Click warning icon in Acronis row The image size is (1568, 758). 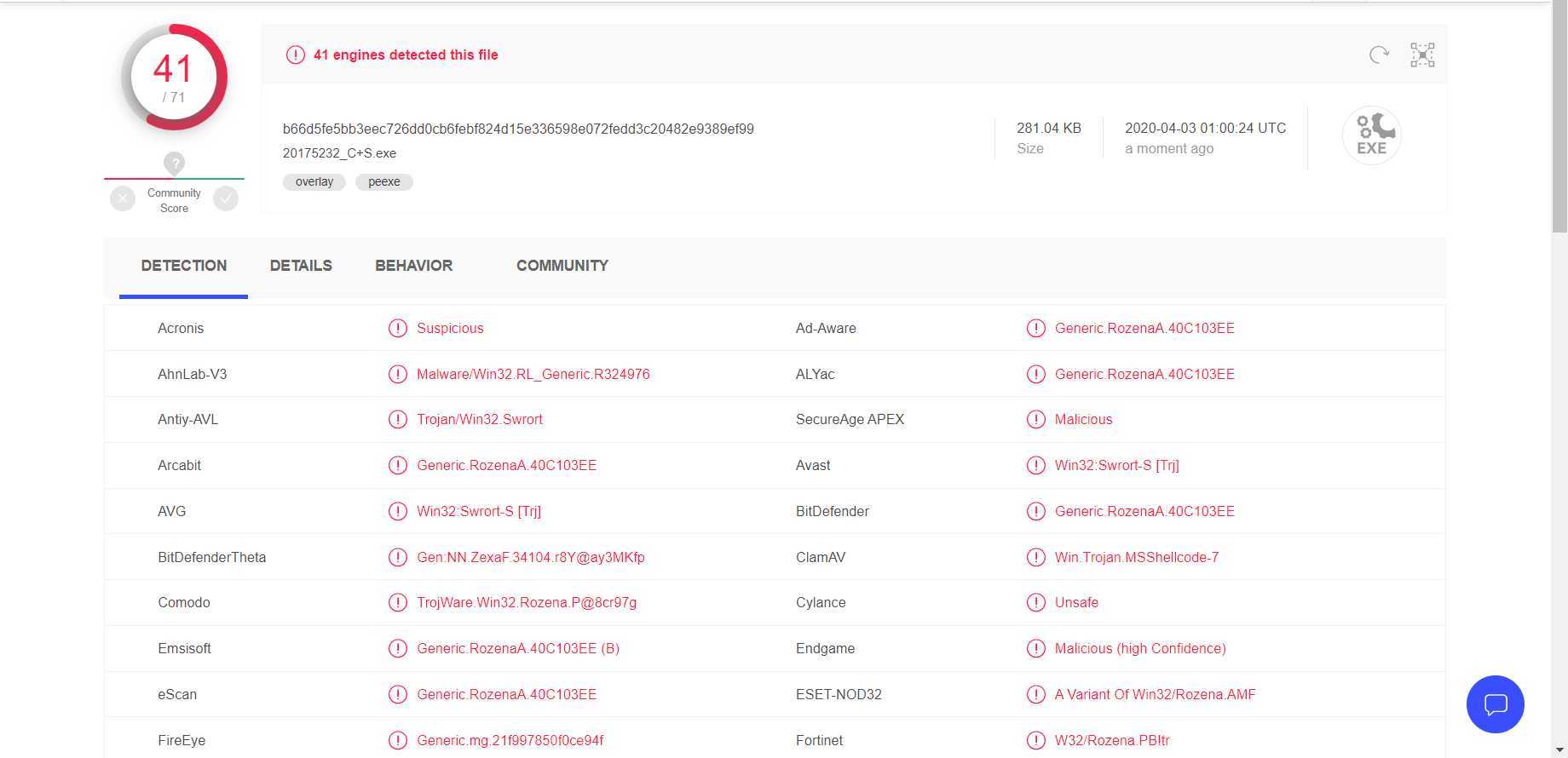click(x=397, y=328)
